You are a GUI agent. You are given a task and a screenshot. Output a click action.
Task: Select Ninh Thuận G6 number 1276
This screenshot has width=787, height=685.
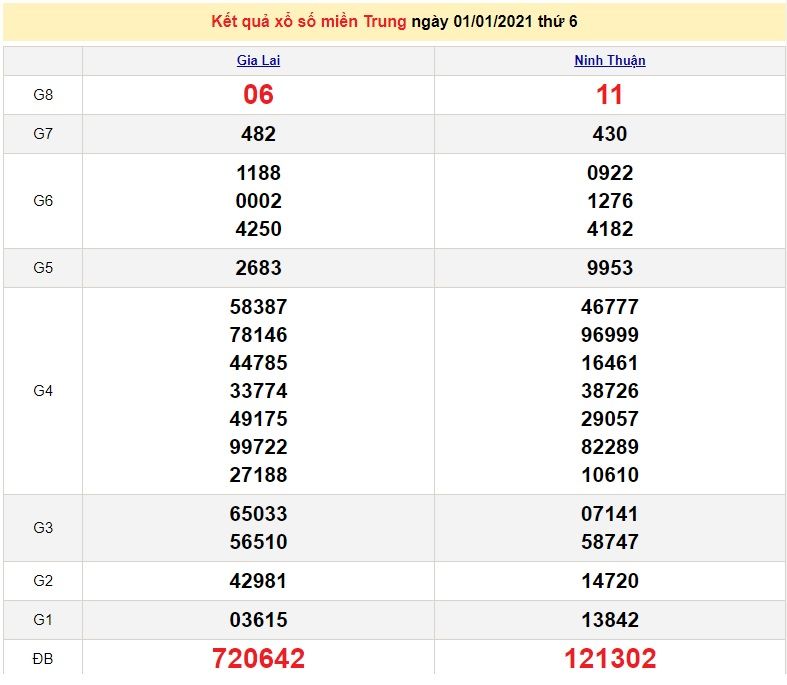pyautogui.click(x=609, y=201)
